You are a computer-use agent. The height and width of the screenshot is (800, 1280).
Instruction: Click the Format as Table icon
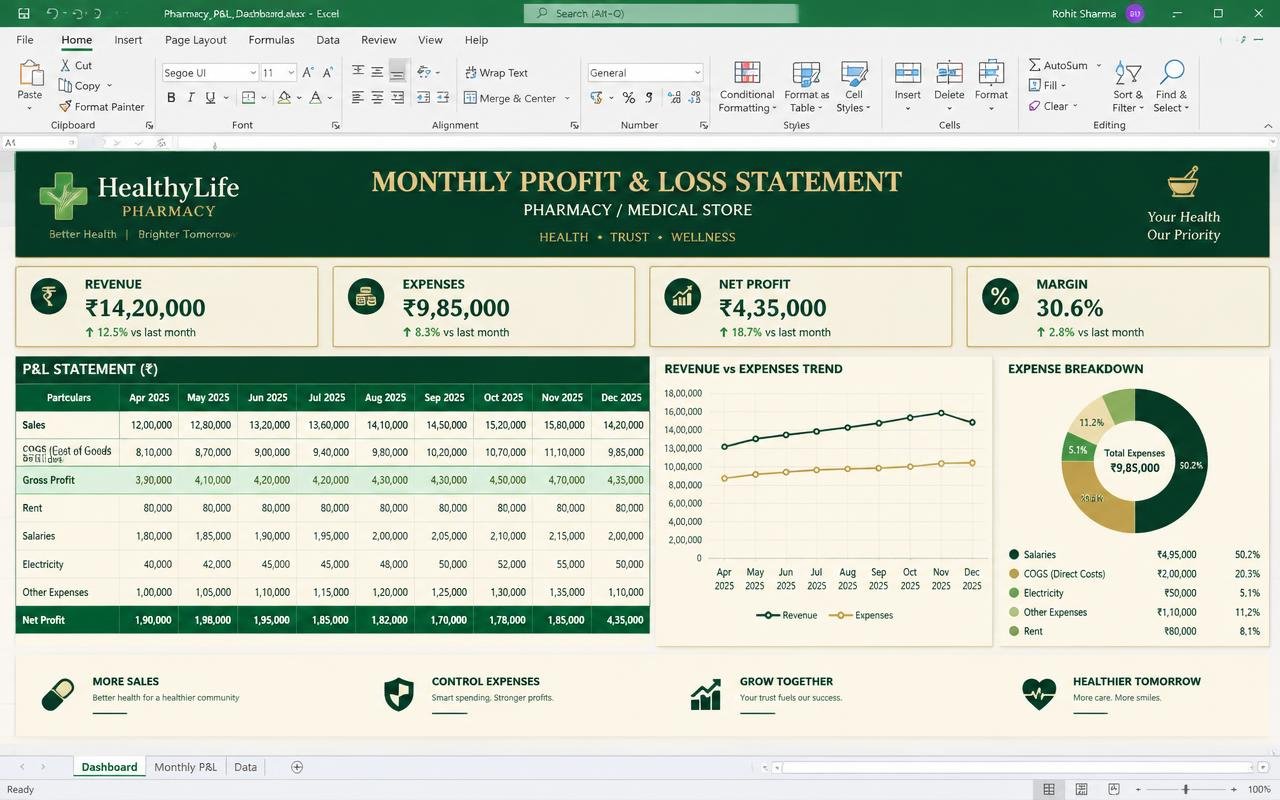pos(806,73)
